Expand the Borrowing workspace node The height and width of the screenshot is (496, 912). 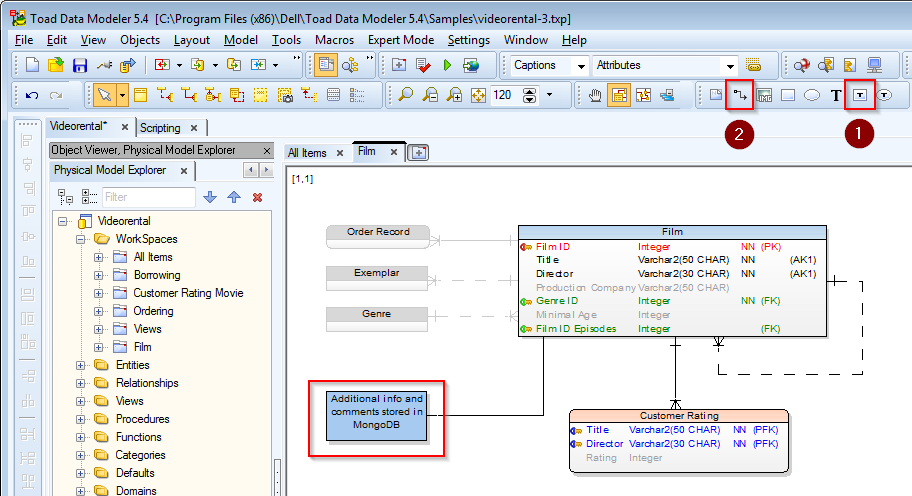tap(99, 275)
